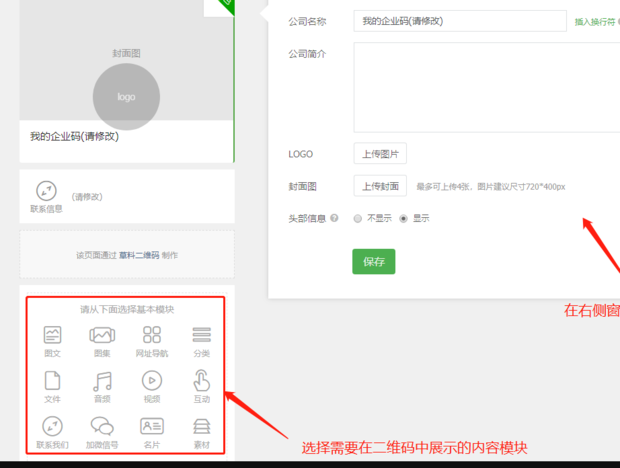Click the 头部信息 help question icon
This screenshot has height=468, width=620.
click(x=334, y=218)
